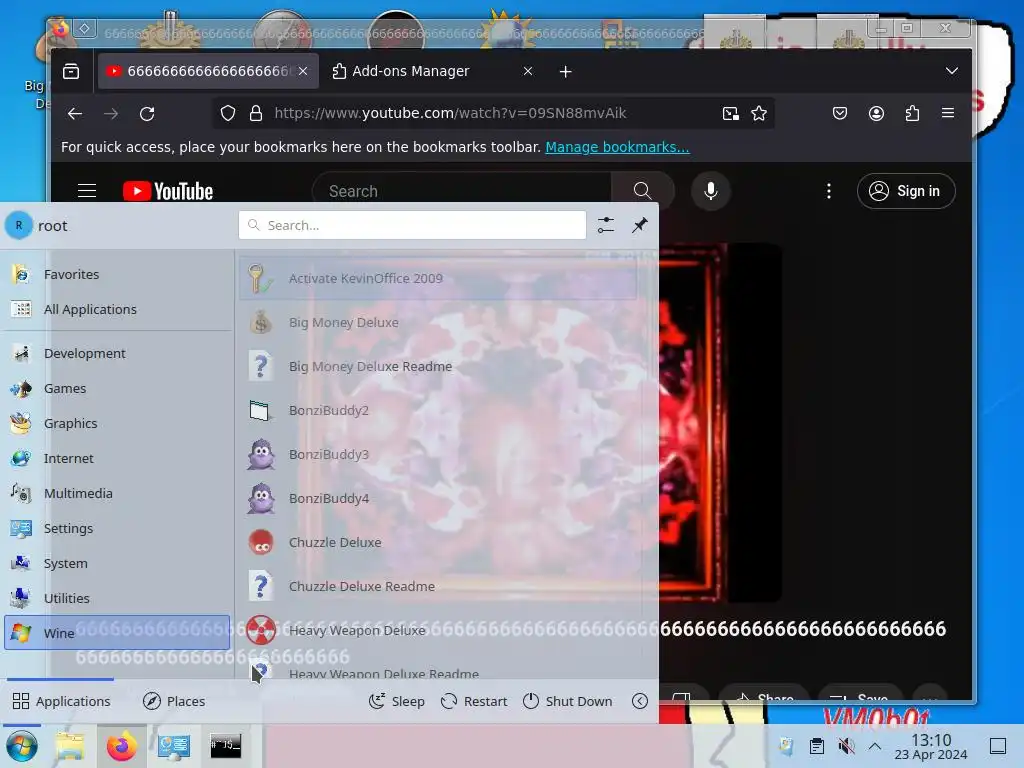Viewport: 1024px width, 768px height.
Task: Open Utilities category
Action: click(117, 598)
